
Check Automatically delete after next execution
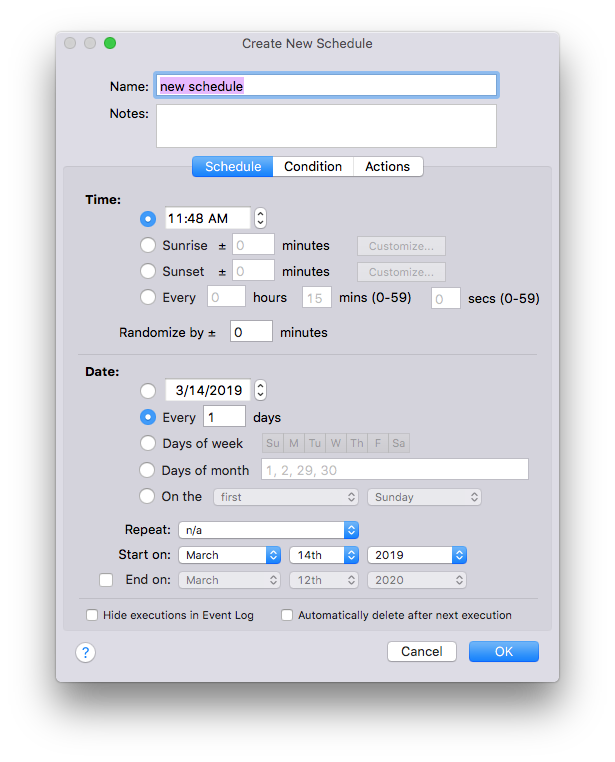[287, 615]
